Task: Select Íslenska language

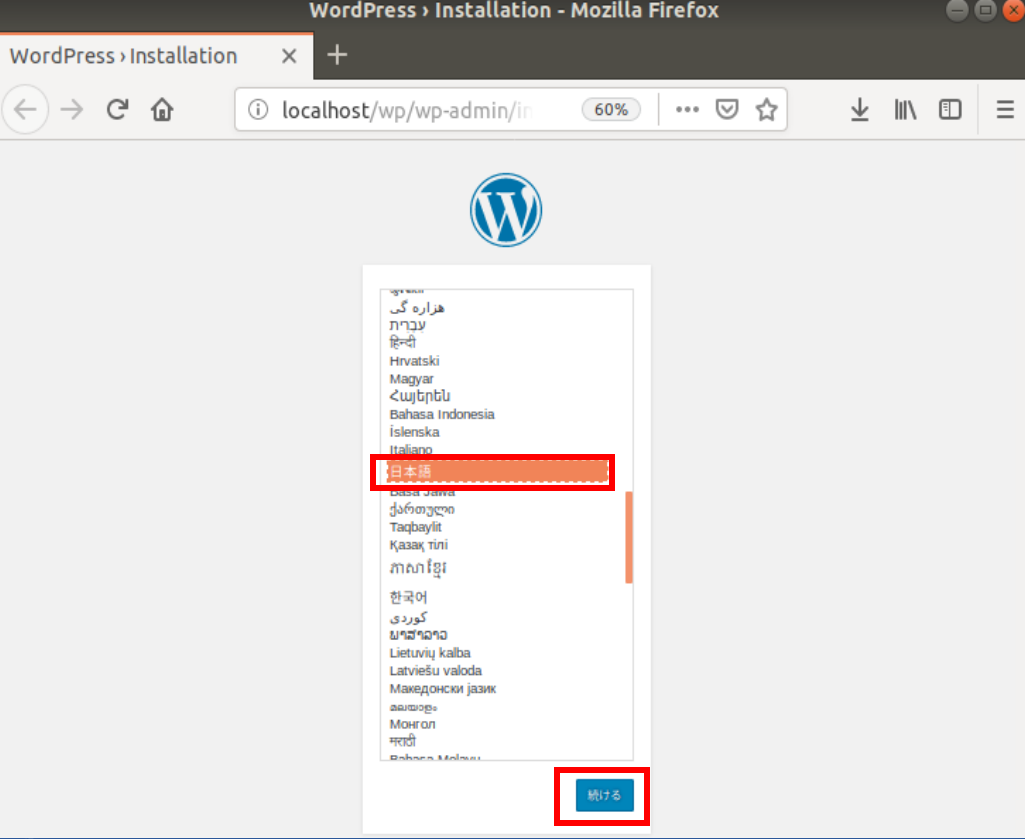Action: (414, 432)
